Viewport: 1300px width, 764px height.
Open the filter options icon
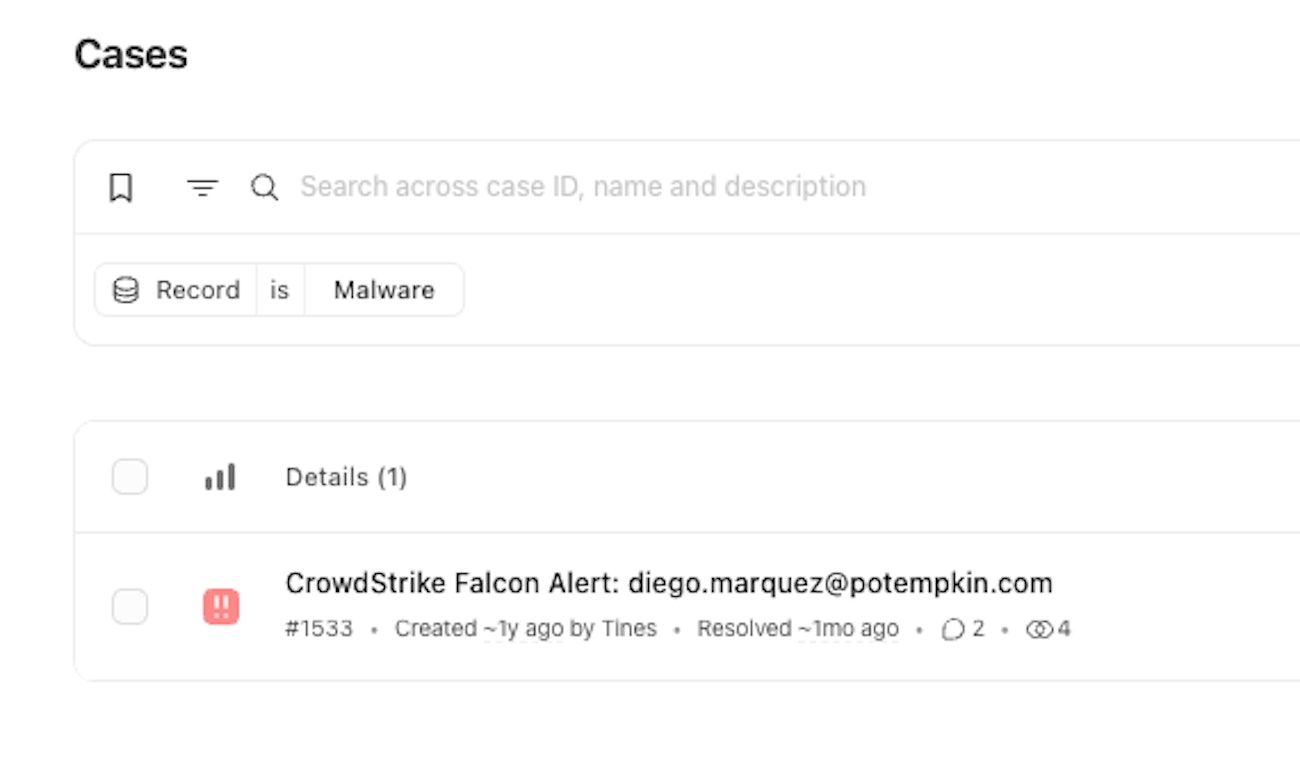pos(203,187)
